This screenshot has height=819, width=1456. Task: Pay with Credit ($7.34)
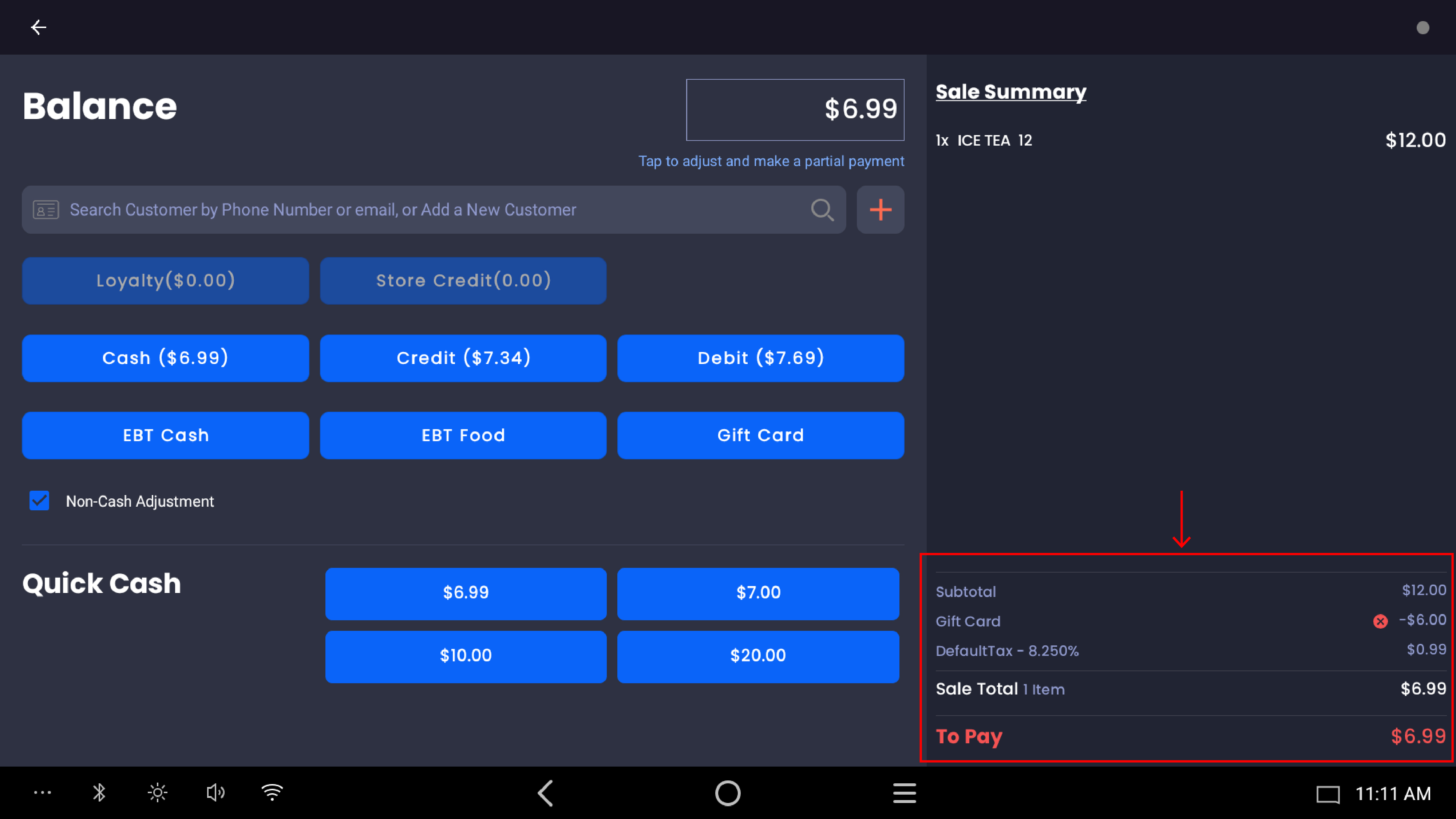point(463,358)
